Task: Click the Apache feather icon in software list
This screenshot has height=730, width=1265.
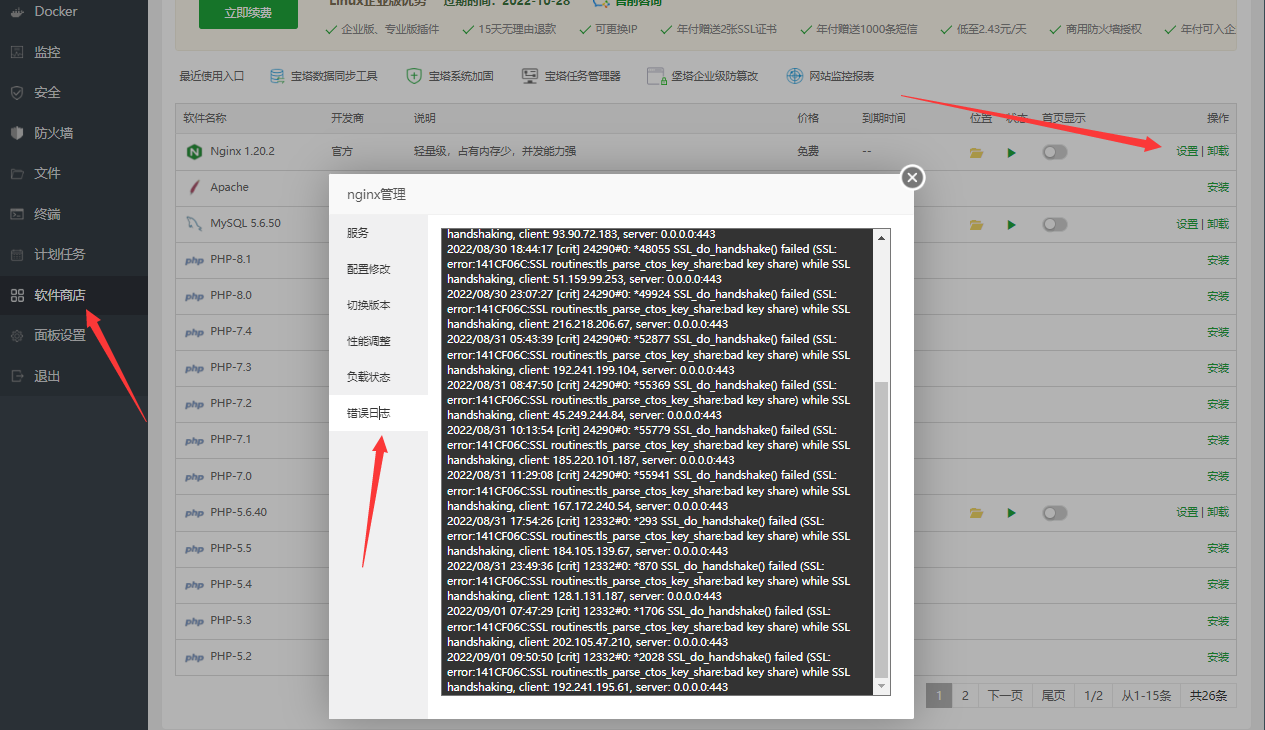Action: pyautogui.click(x=194, y=187)
